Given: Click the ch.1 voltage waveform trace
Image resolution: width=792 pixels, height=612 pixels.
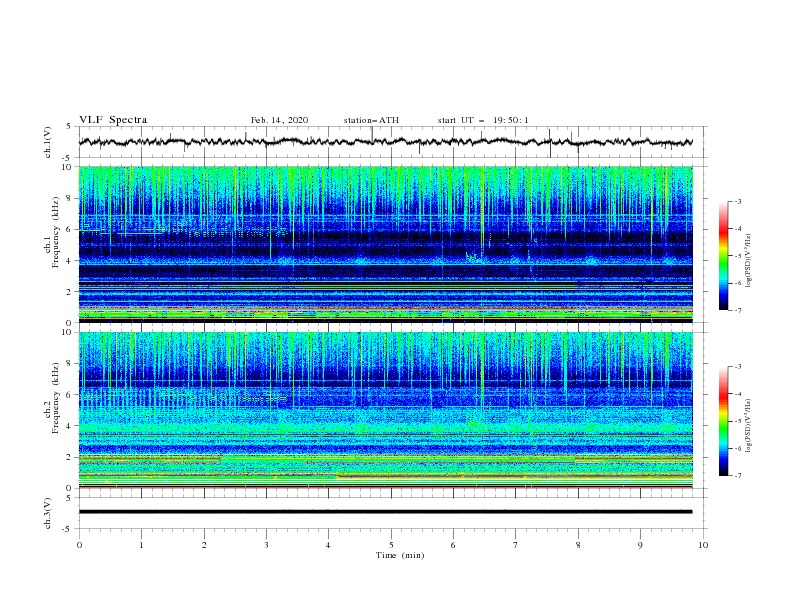Looking at the screenshot, I should click(385, 142).
